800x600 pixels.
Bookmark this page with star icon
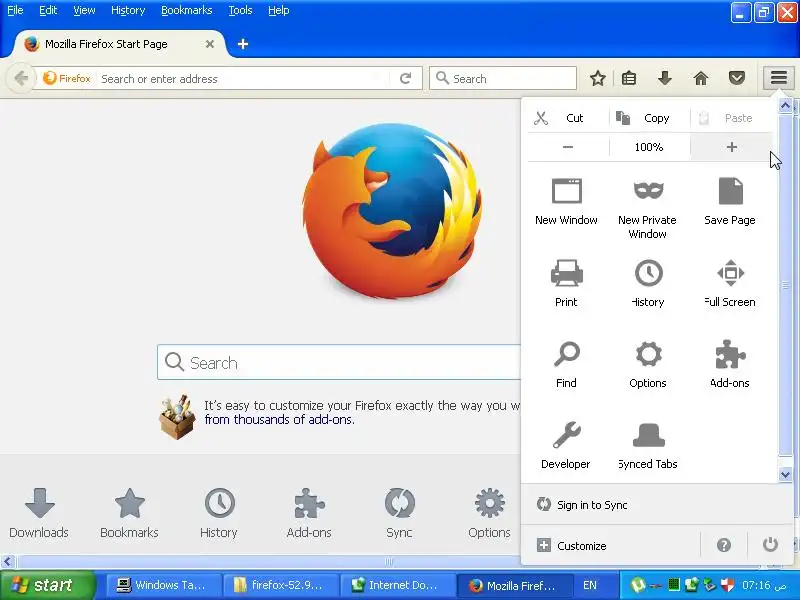[x=597, y=78]
